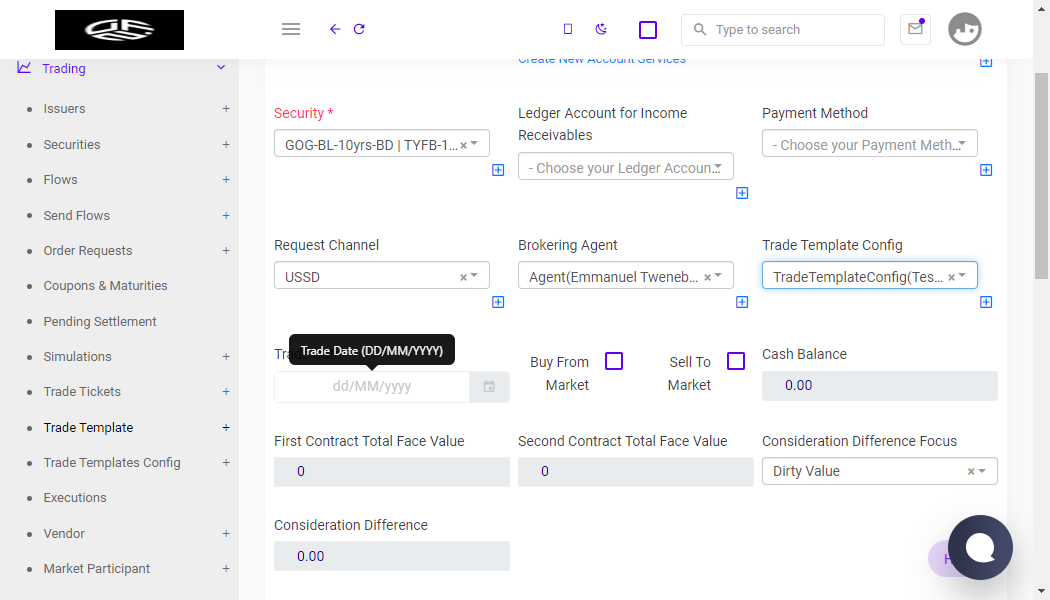The height and width of the screenshot is (600, 1050).
Task: Open the Trade Date calendar picker
Action: coord(489,387)
